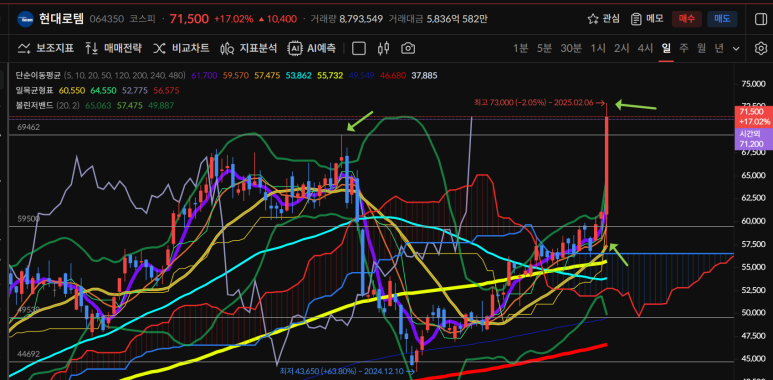Select the 1분 timeframe
This screenshot has height=380, width=773.
click(521, 48)
